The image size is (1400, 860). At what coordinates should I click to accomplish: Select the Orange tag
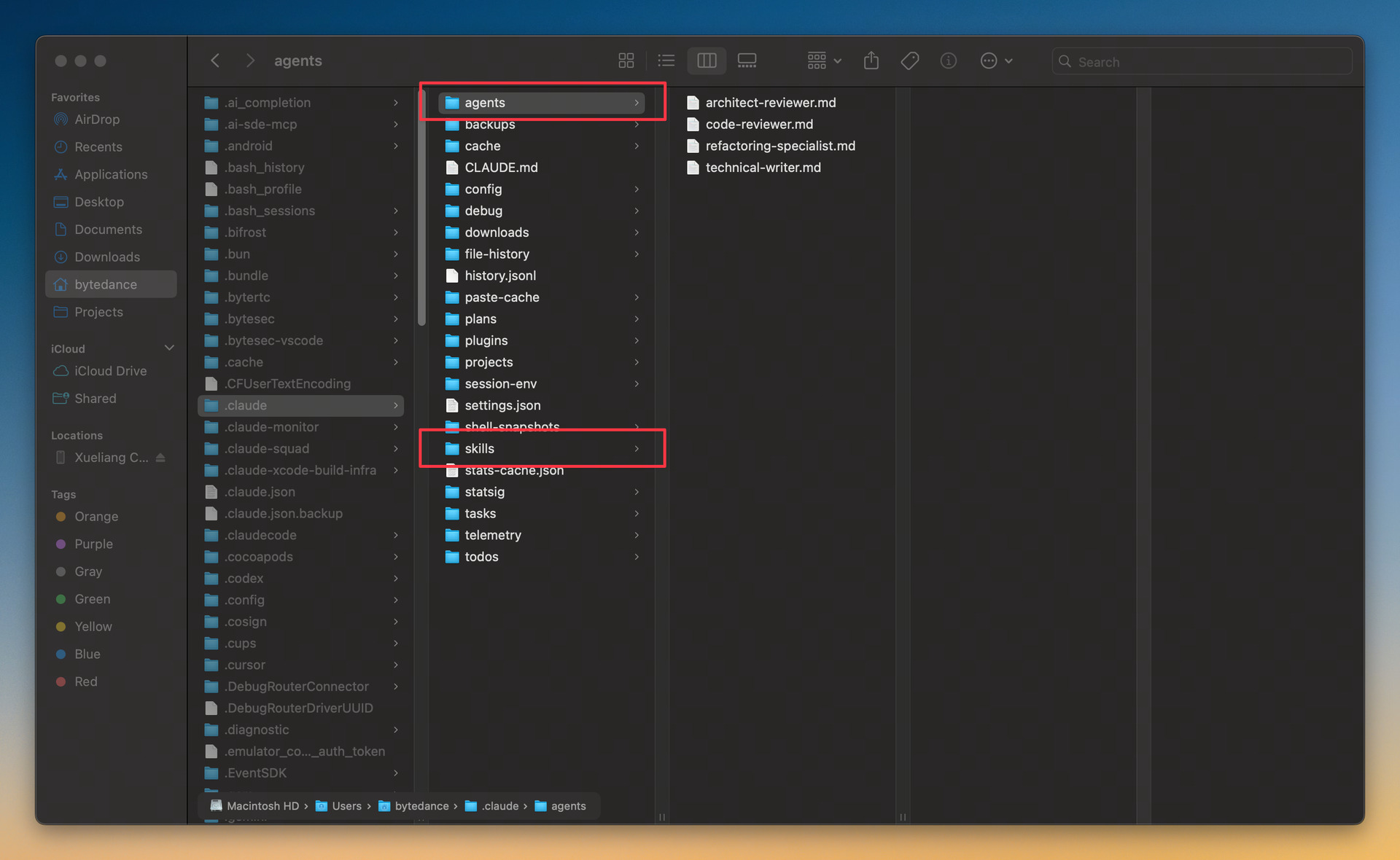pos(96,517)
